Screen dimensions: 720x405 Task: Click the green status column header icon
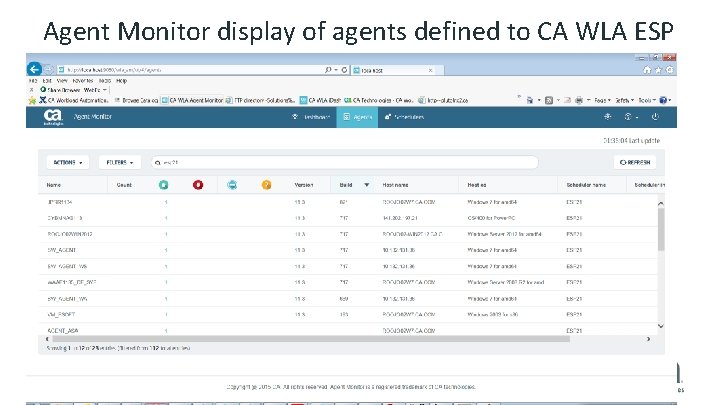click(x=163, y=185)
